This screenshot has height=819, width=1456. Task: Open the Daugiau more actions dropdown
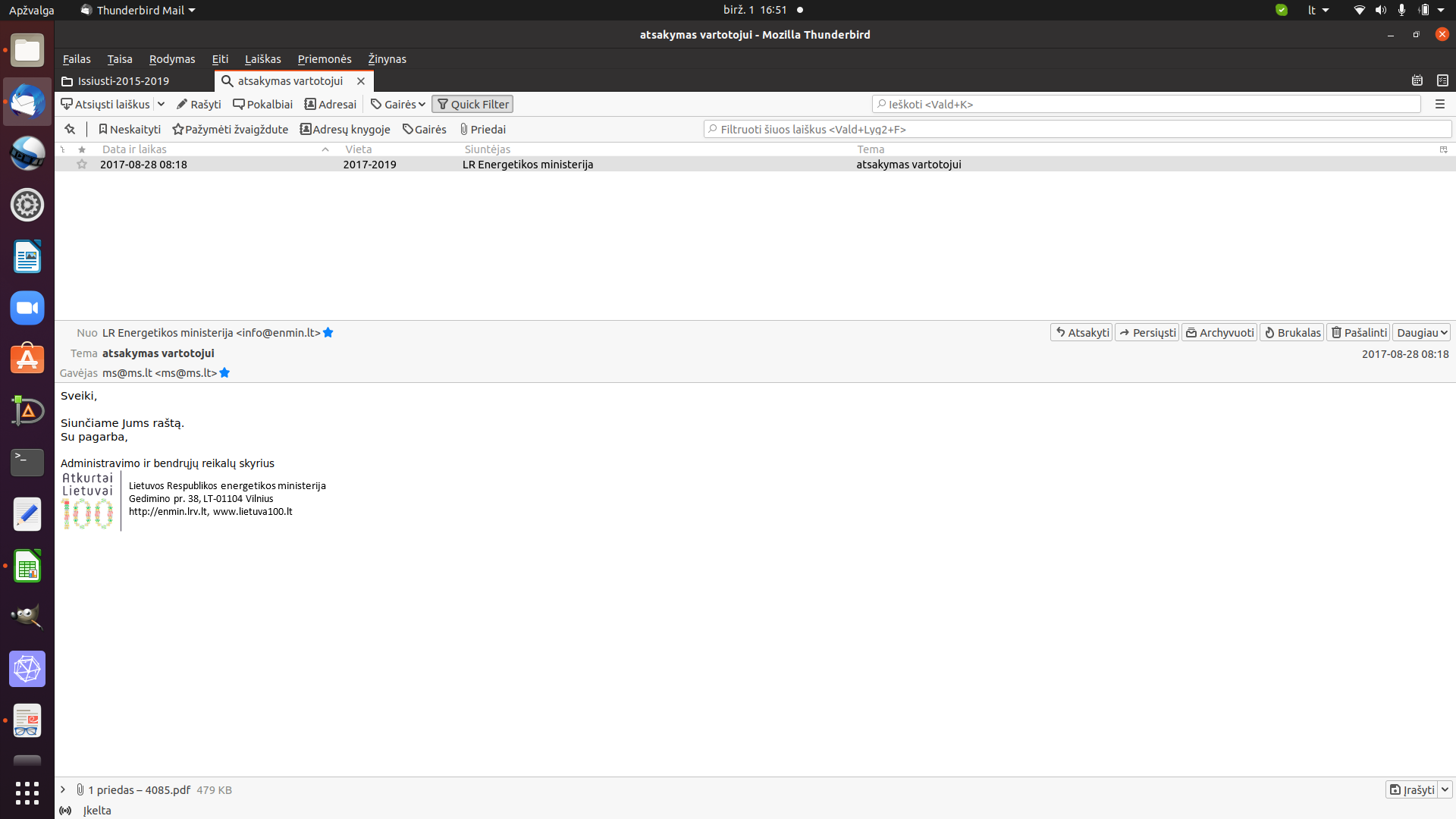pos(1422,333)
